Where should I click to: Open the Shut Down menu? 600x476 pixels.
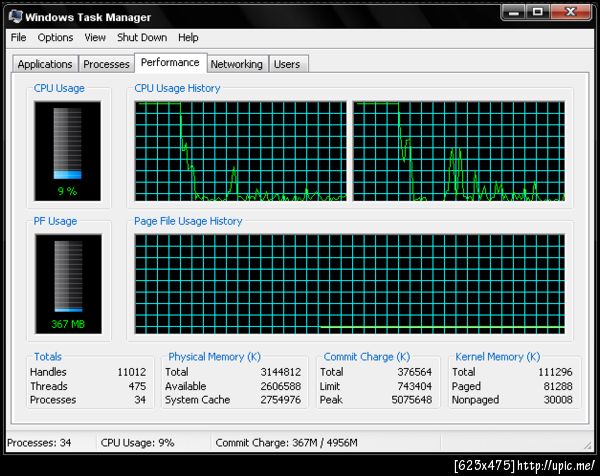coord(142,37)
